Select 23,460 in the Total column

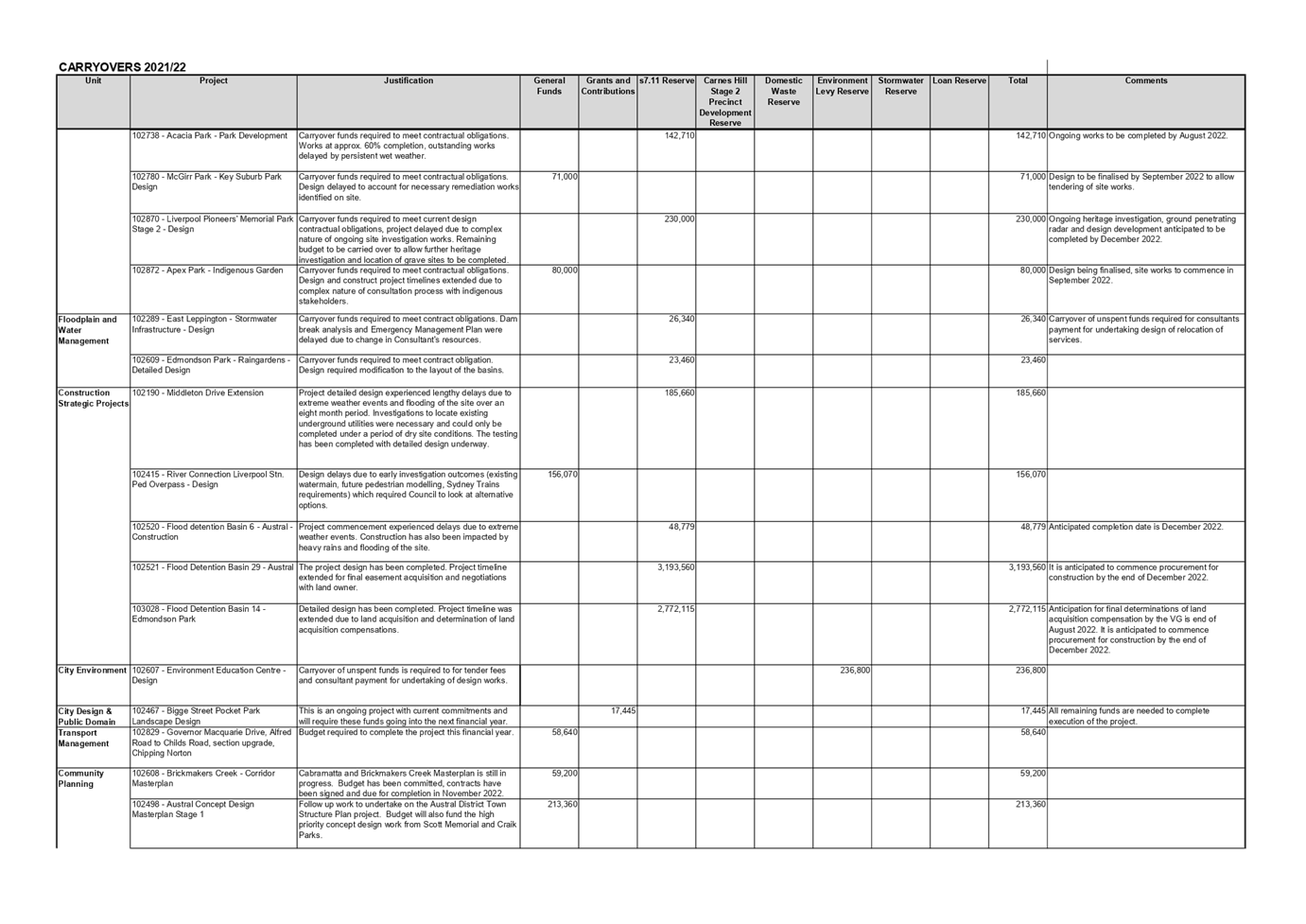pos(1033,360)
